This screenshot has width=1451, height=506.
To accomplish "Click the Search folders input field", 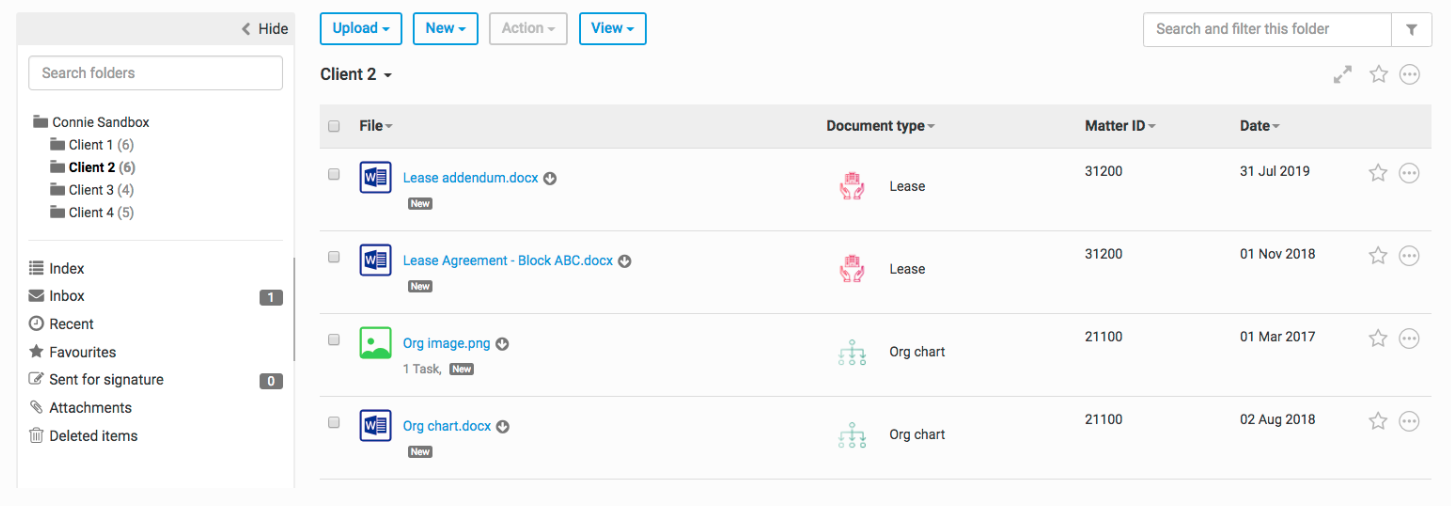I will pos(156,73).
